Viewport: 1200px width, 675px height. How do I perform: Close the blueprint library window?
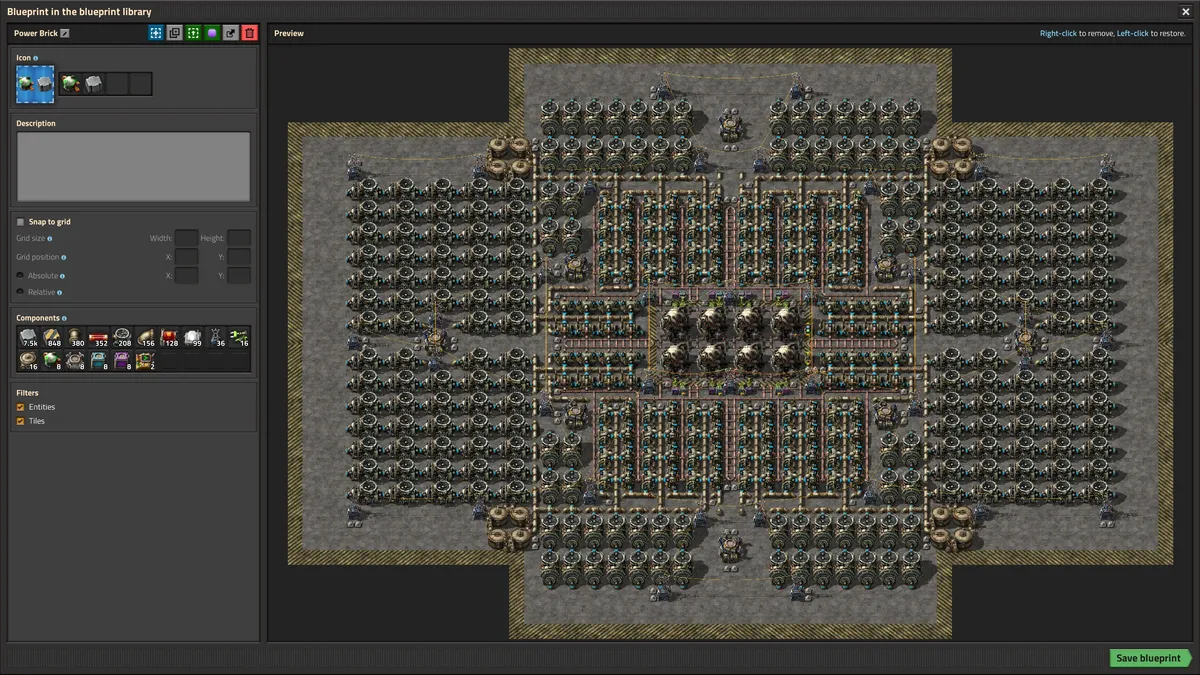(x=1186, y=11)
